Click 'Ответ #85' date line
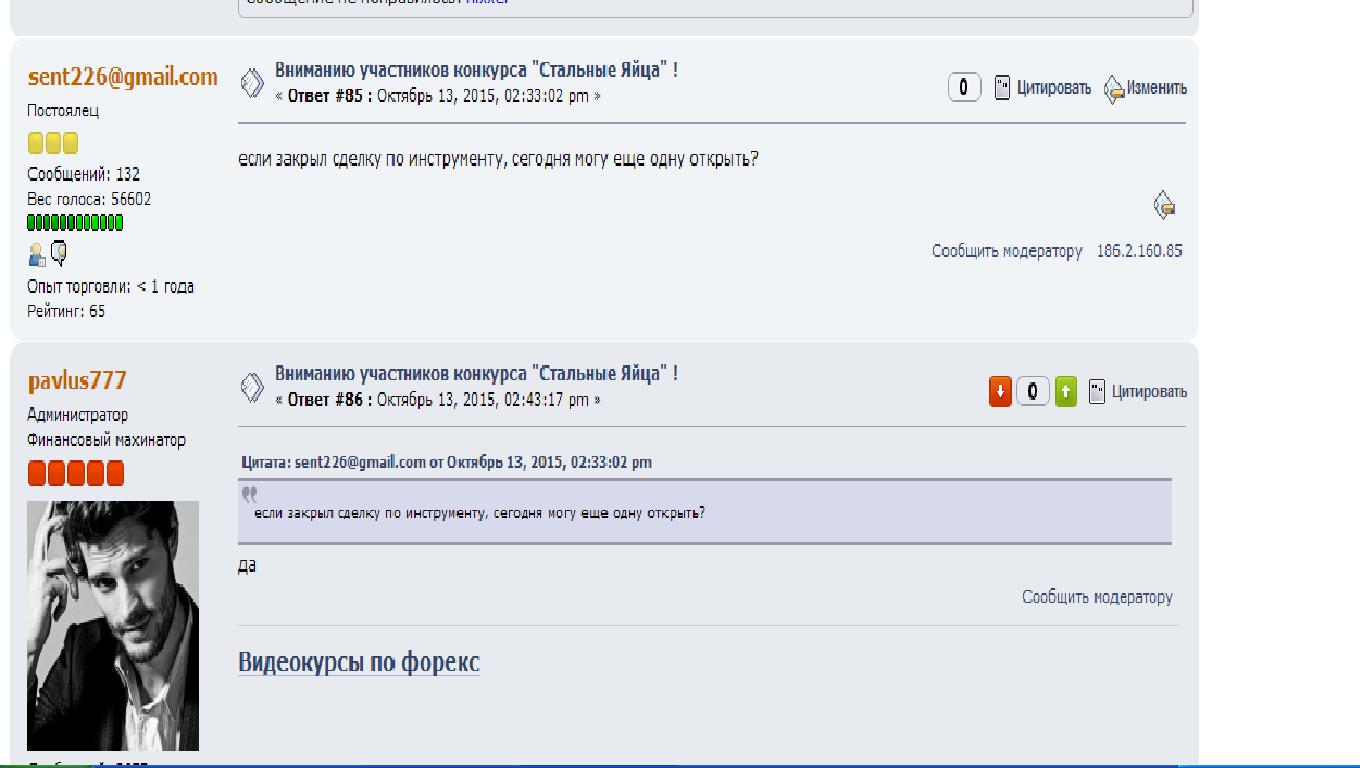Screen dimensions: 1360x768 click(438, 96)
